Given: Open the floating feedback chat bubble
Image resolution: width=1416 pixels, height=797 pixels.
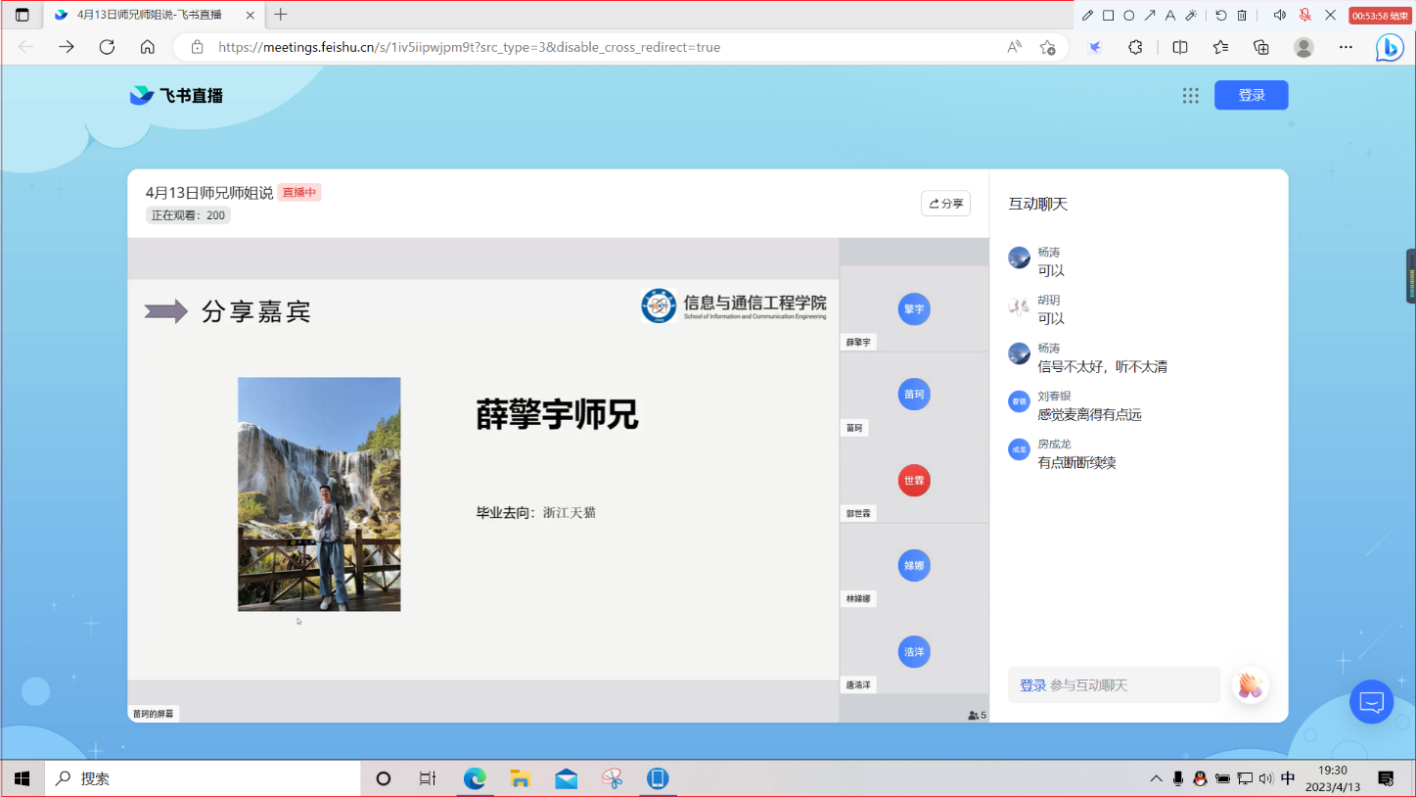Looking at the screenshot, I should pyautogui.click(x=1371, y=702).
